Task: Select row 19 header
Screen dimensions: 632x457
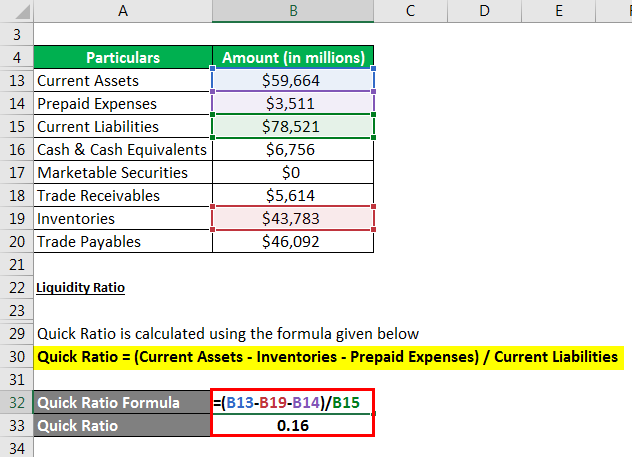Action: coord(17,218)
